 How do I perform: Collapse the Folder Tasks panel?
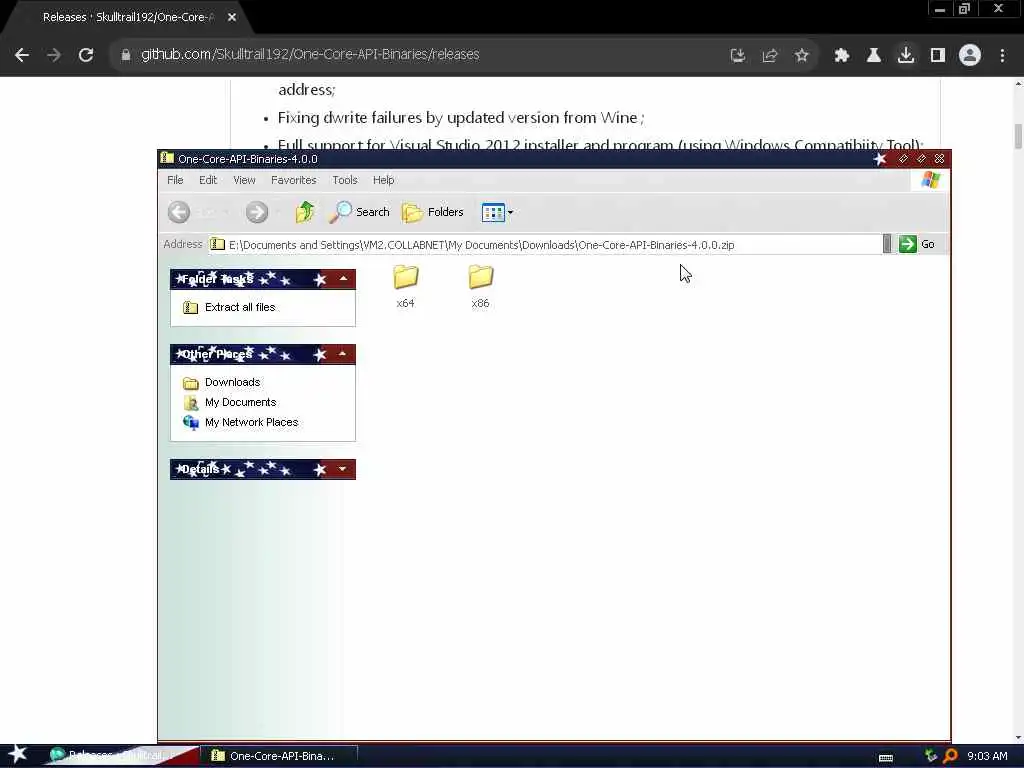tap(344, 279)
